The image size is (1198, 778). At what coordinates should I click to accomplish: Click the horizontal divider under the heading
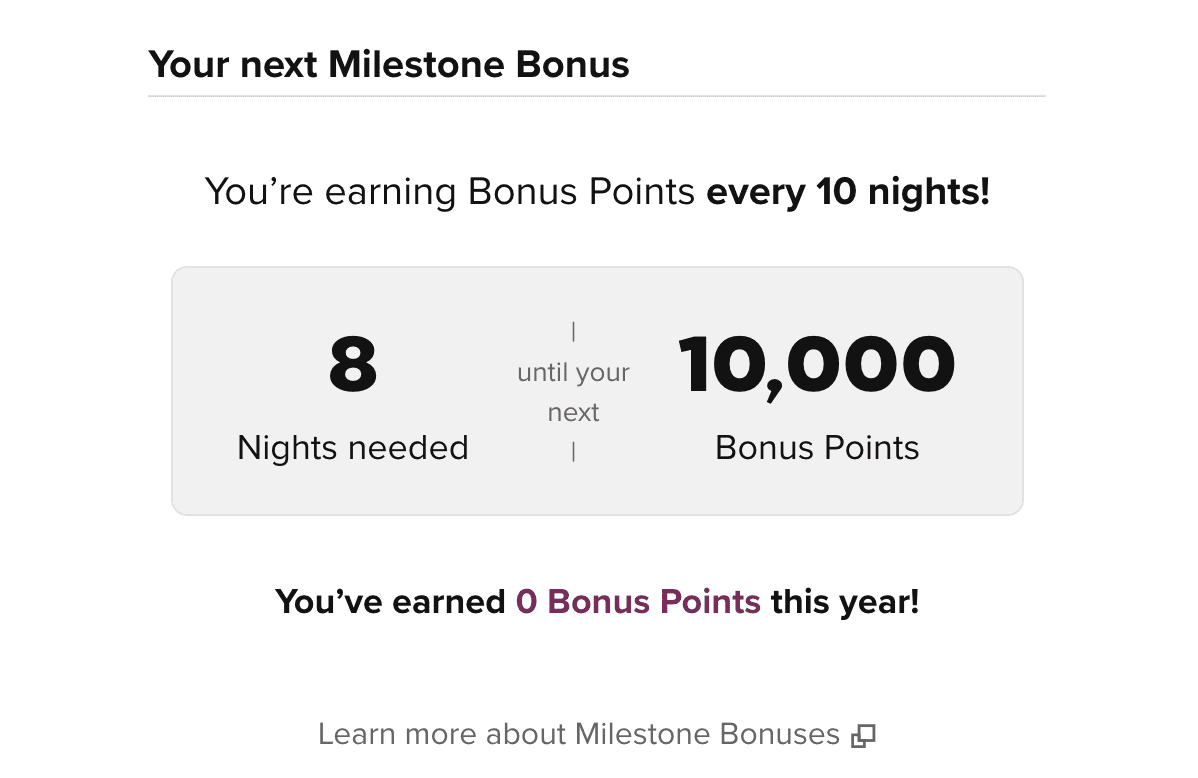click(x=597, y=96)
